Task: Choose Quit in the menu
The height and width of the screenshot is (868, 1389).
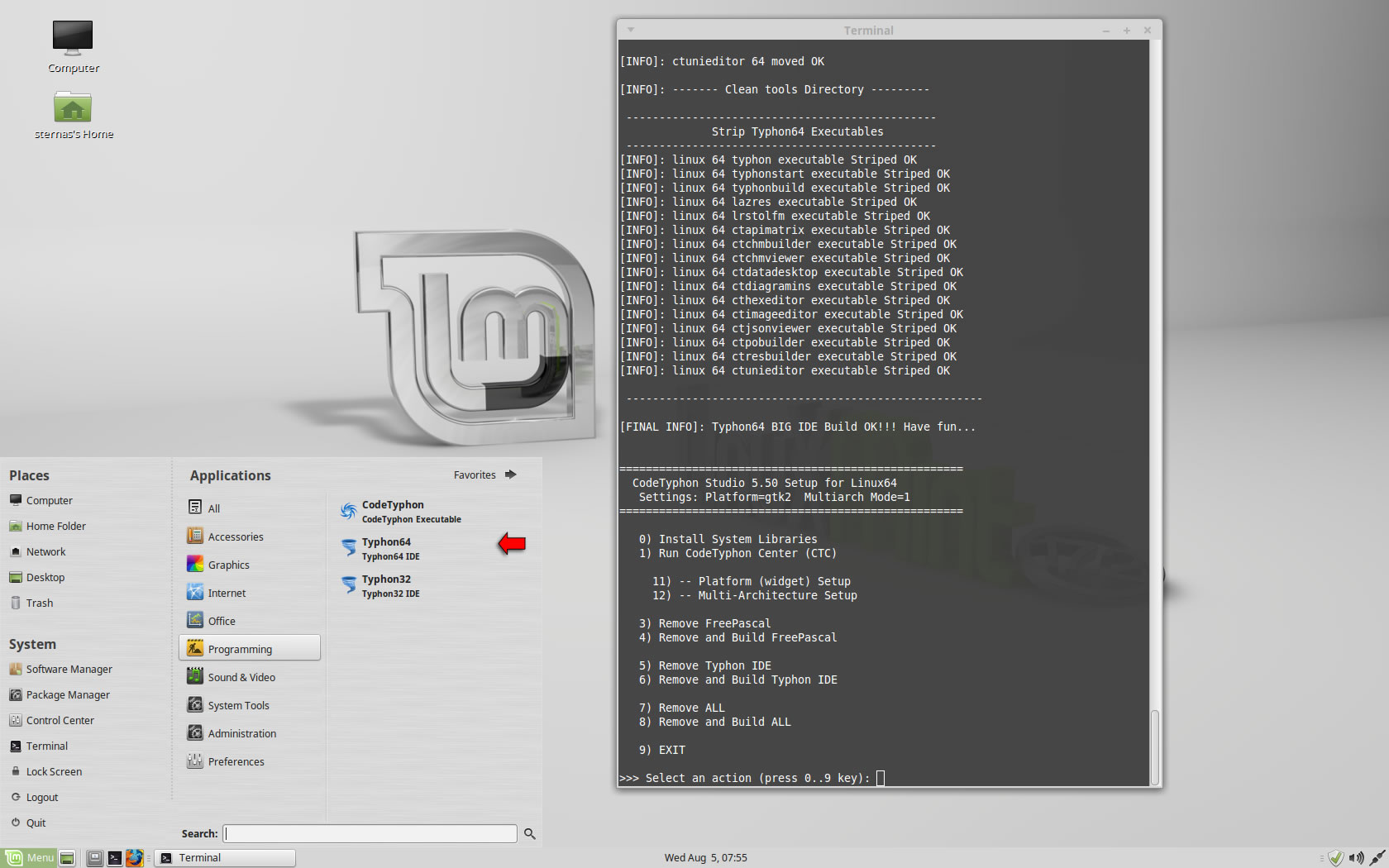Action: click(28, 823)
